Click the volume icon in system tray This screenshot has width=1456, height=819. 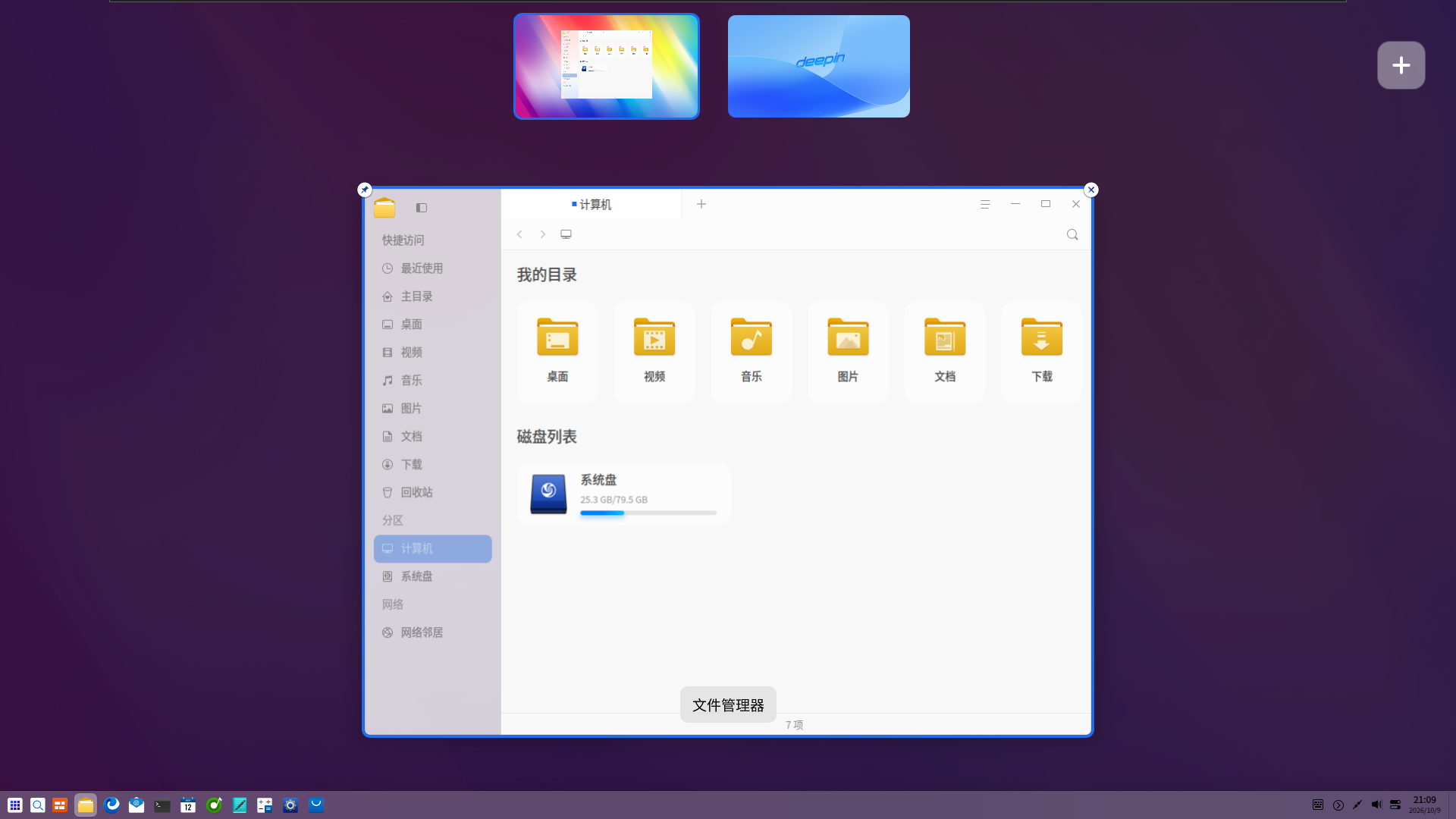click(1376, 805)
